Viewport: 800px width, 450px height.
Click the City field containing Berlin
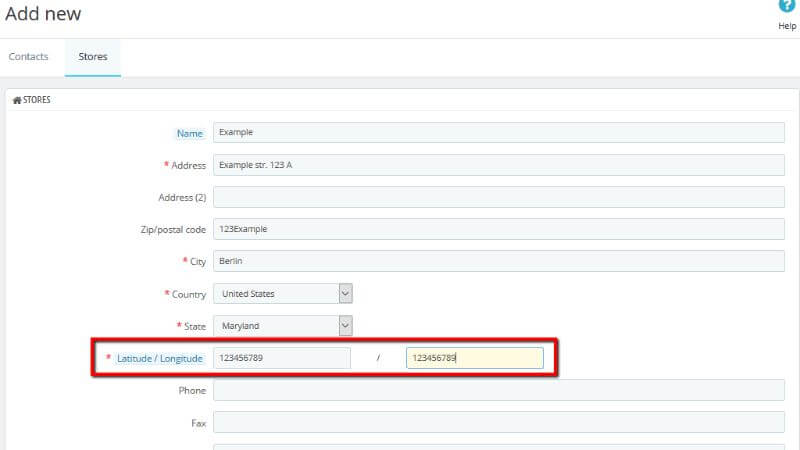(498, 261)
